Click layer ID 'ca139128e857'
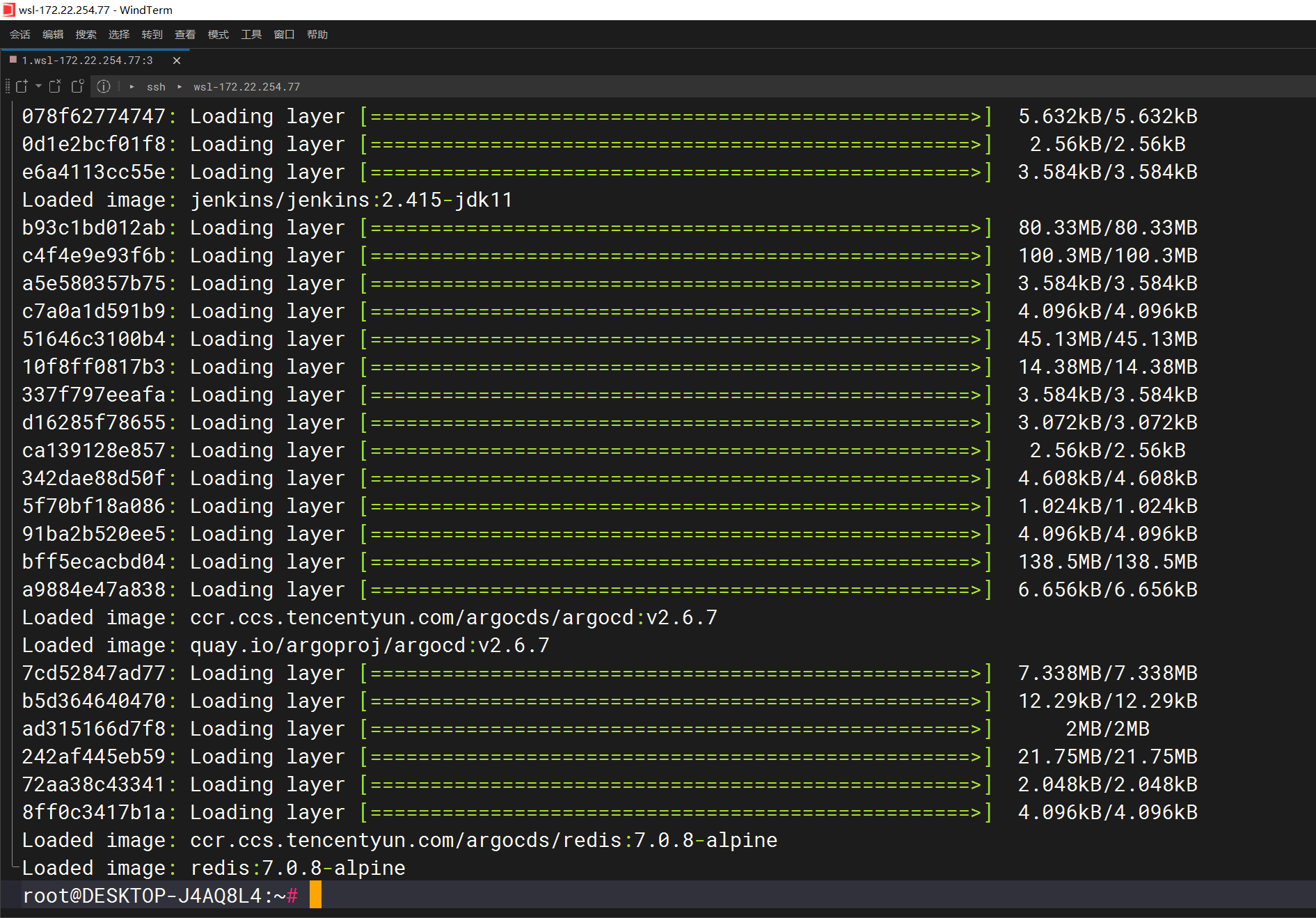This screenshot has height=918, width=1316. [x=94, y=450]
